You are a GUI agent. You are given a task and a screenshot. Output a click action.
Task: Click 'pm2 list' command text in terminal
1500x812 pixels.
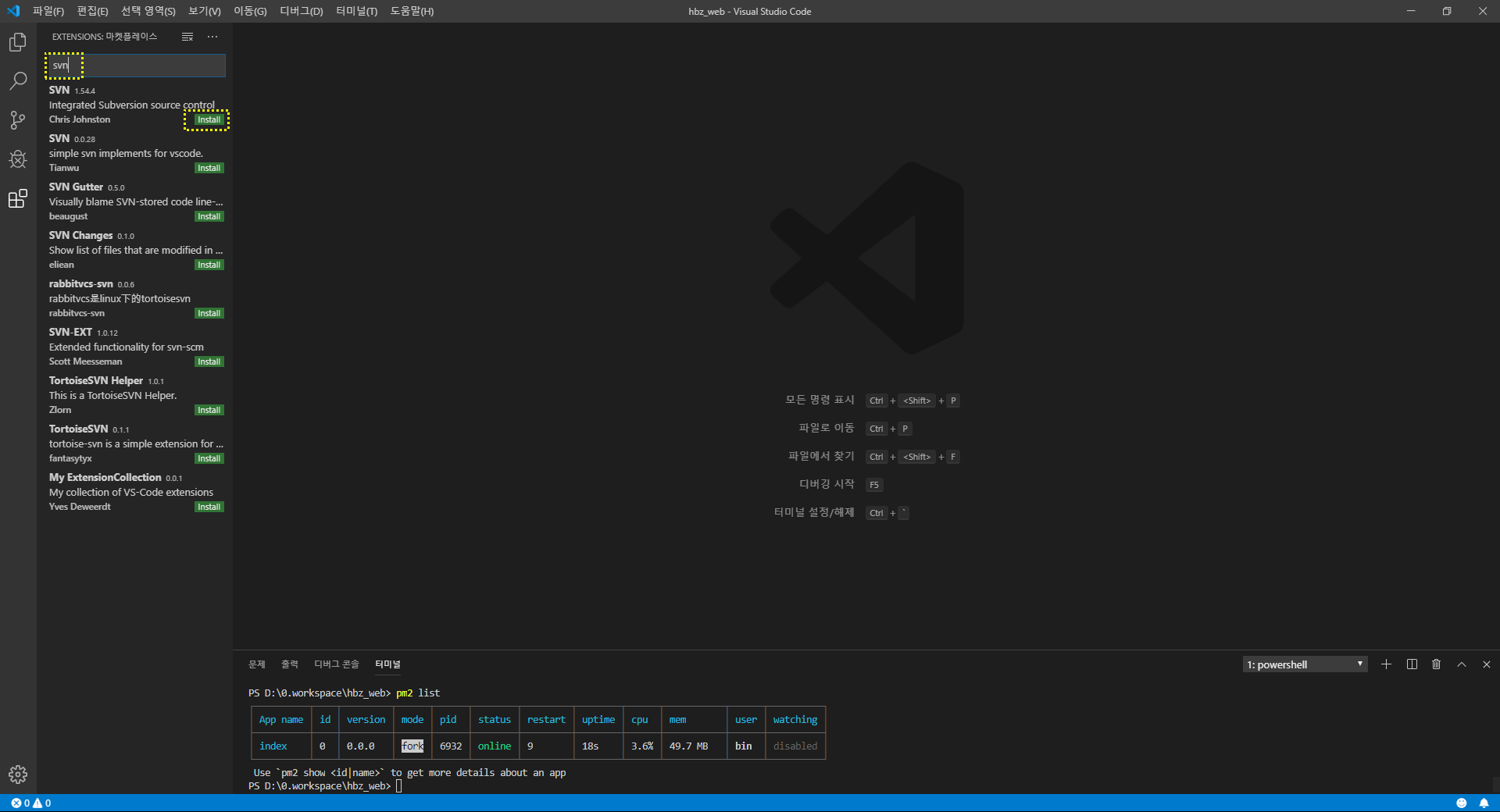pyautogui.click(x=418, y=693)
